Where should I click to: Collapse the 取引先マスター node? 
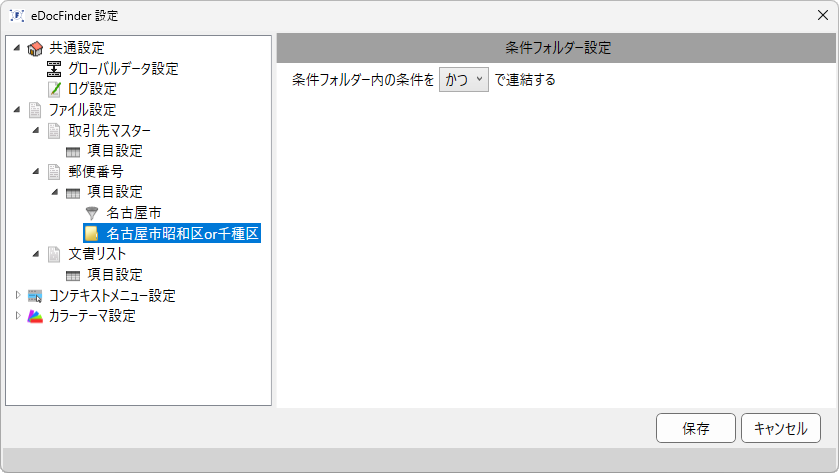tap(36, 130)
